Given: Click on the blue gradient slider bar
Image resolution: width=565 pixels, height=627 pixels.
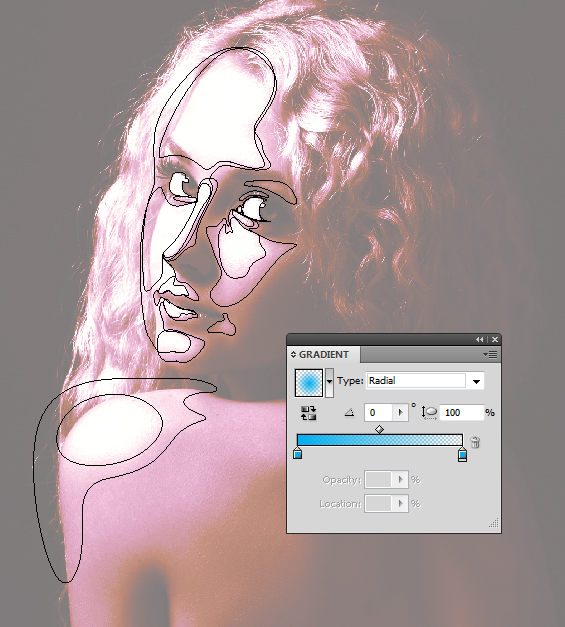Looking at the screenshot, I should pos(379,440).
